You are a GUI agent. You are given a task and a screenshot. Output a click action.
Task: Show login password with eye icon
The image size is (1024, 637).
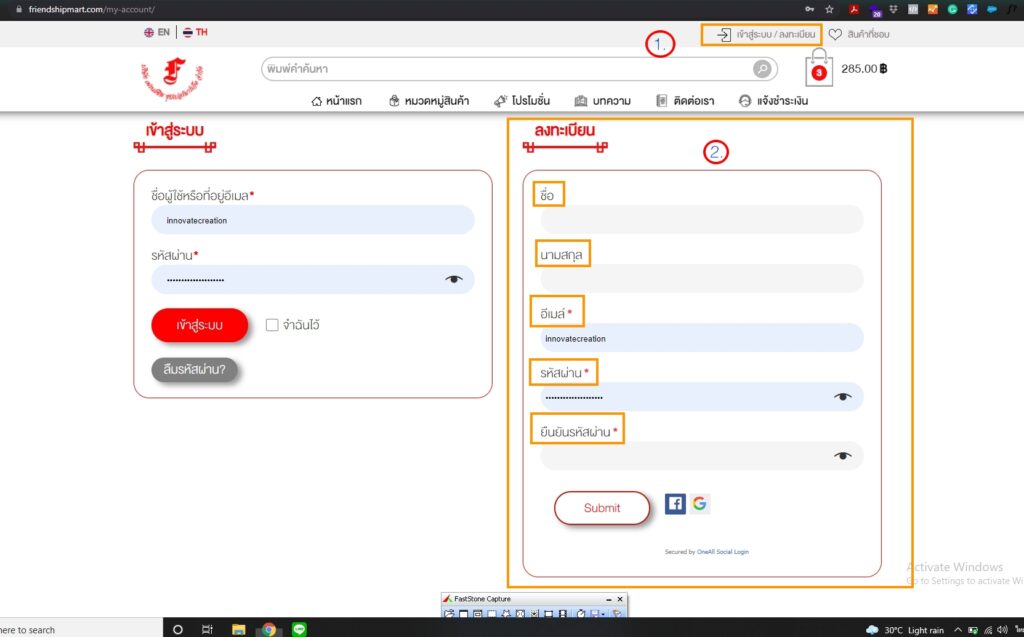454,280
